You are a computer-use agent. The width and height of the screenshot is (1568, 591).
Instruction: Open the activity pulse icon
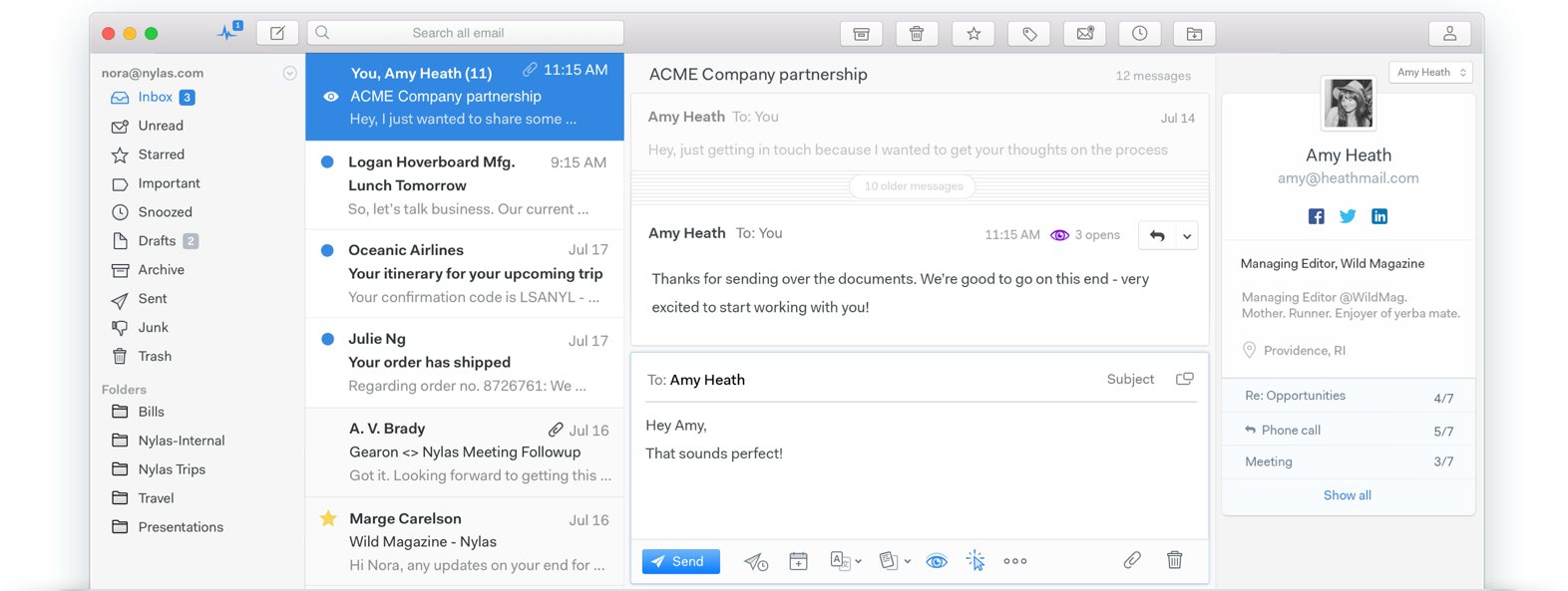[229, 32]
